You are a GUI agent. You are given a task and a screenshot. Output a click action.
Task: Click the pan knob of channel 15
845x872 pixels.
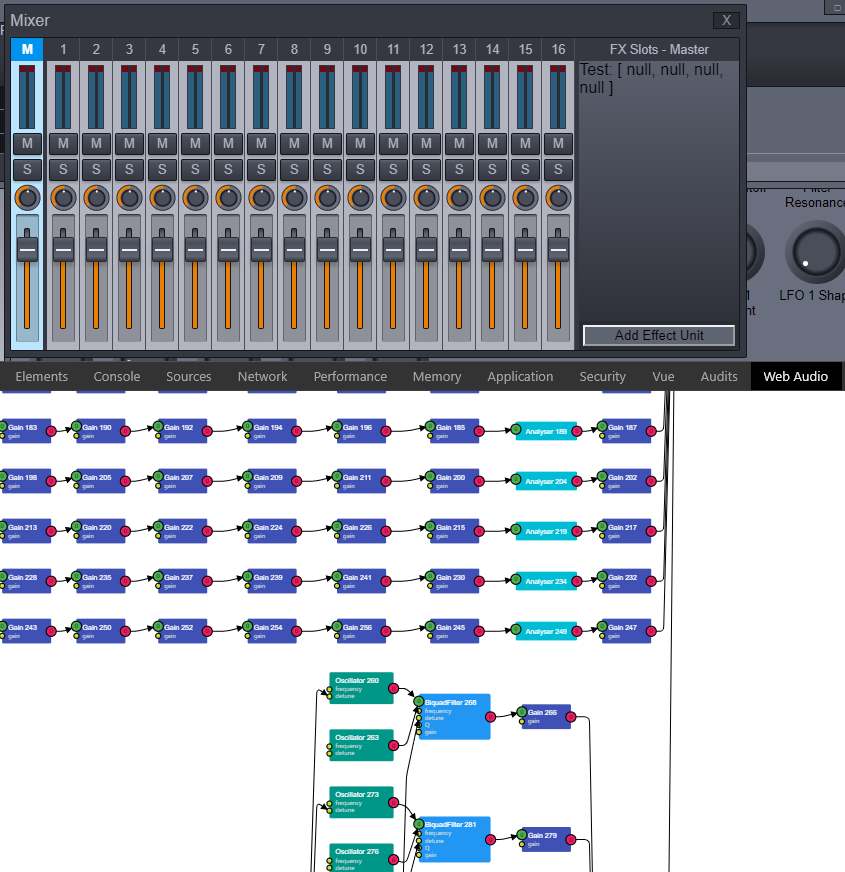[525, 197]
